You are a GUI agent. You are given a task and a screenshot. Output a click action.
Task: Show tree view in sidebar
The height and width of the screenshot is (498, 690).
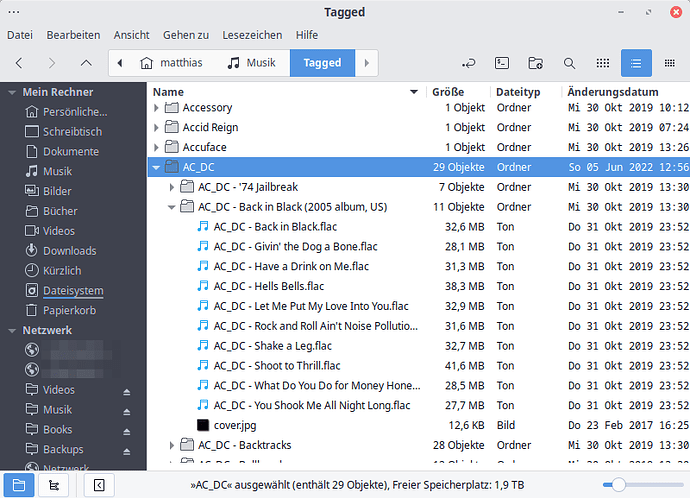click(x=54, y=485)
